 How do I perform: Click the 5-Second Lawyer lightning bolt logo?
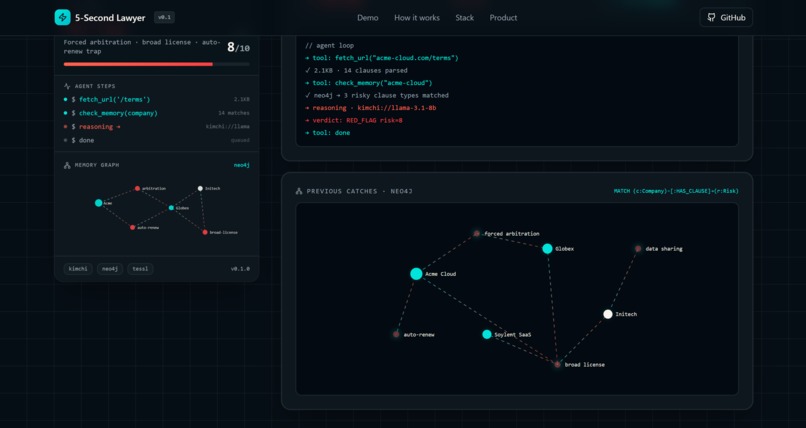63,17
